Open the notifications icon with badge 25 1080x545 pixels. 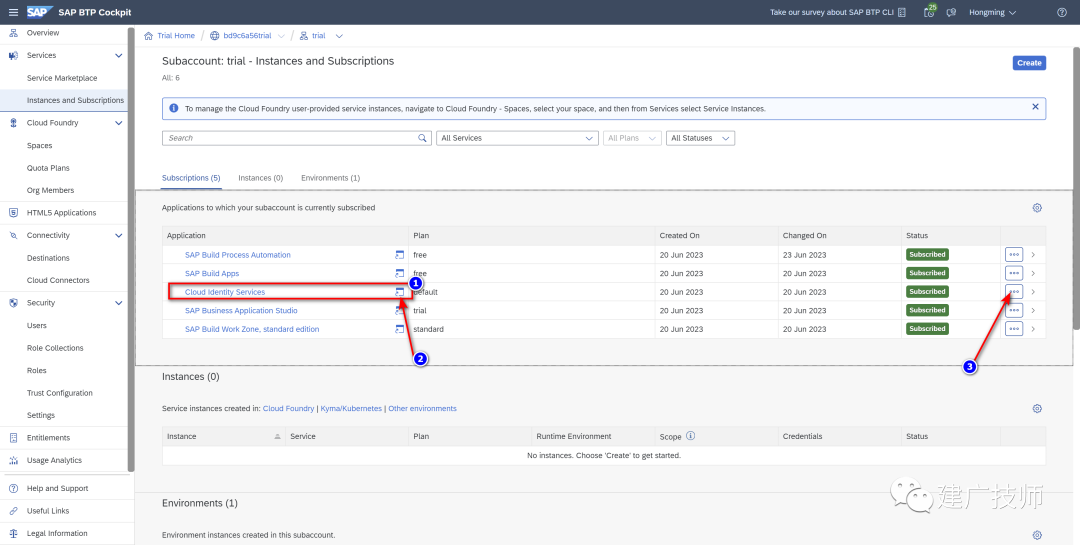coord(928,12)
